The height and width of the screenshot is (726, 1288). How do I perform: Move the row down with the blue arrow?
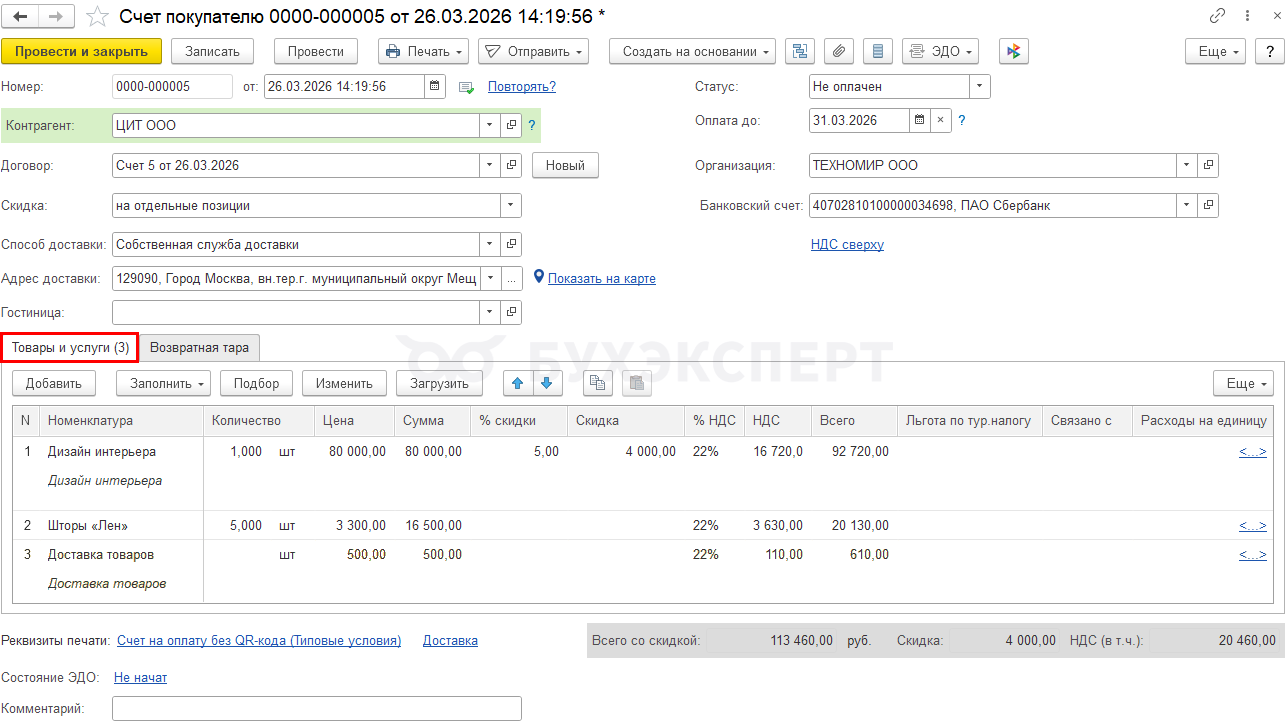pyautogui.click(x=546, y=382)
